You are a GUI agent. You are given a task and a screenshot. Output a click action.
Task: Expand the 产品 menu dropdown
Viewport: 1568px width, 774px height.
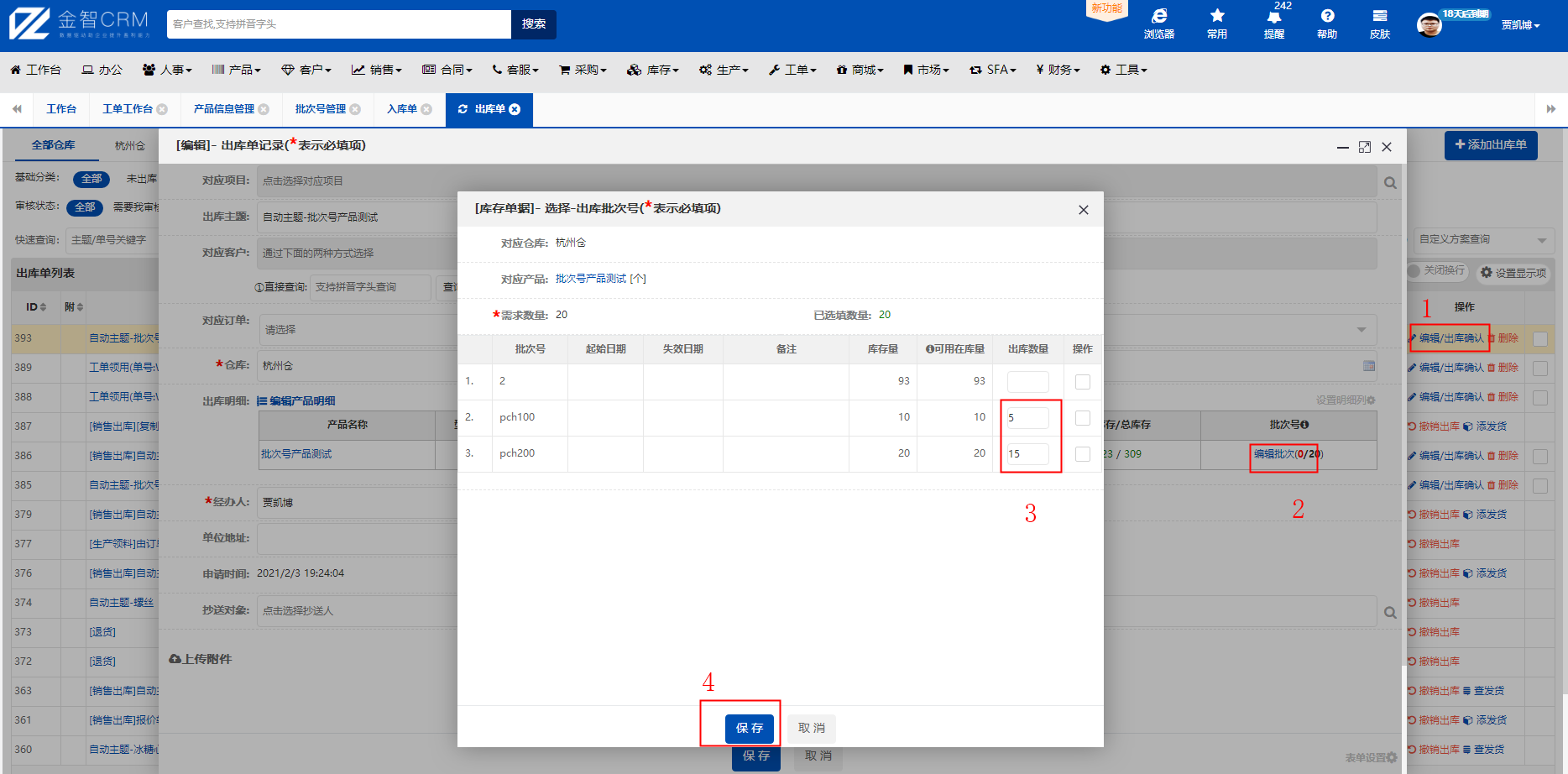point(236,70)
